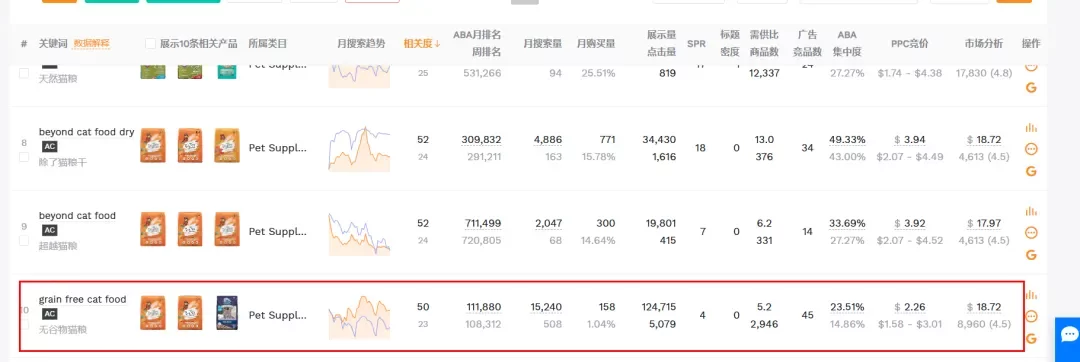The height and width of the screenshot is (362, 1080).
Task: Click 市场分析 column header
Action: click(x=984, y=43)
